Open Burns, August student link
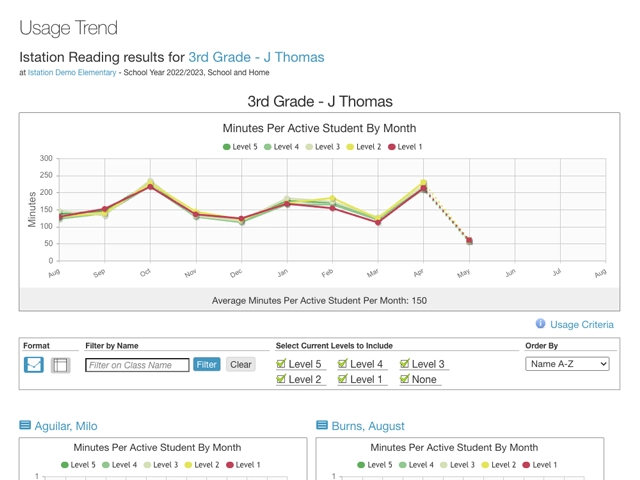640x480 pixels. 368,426
